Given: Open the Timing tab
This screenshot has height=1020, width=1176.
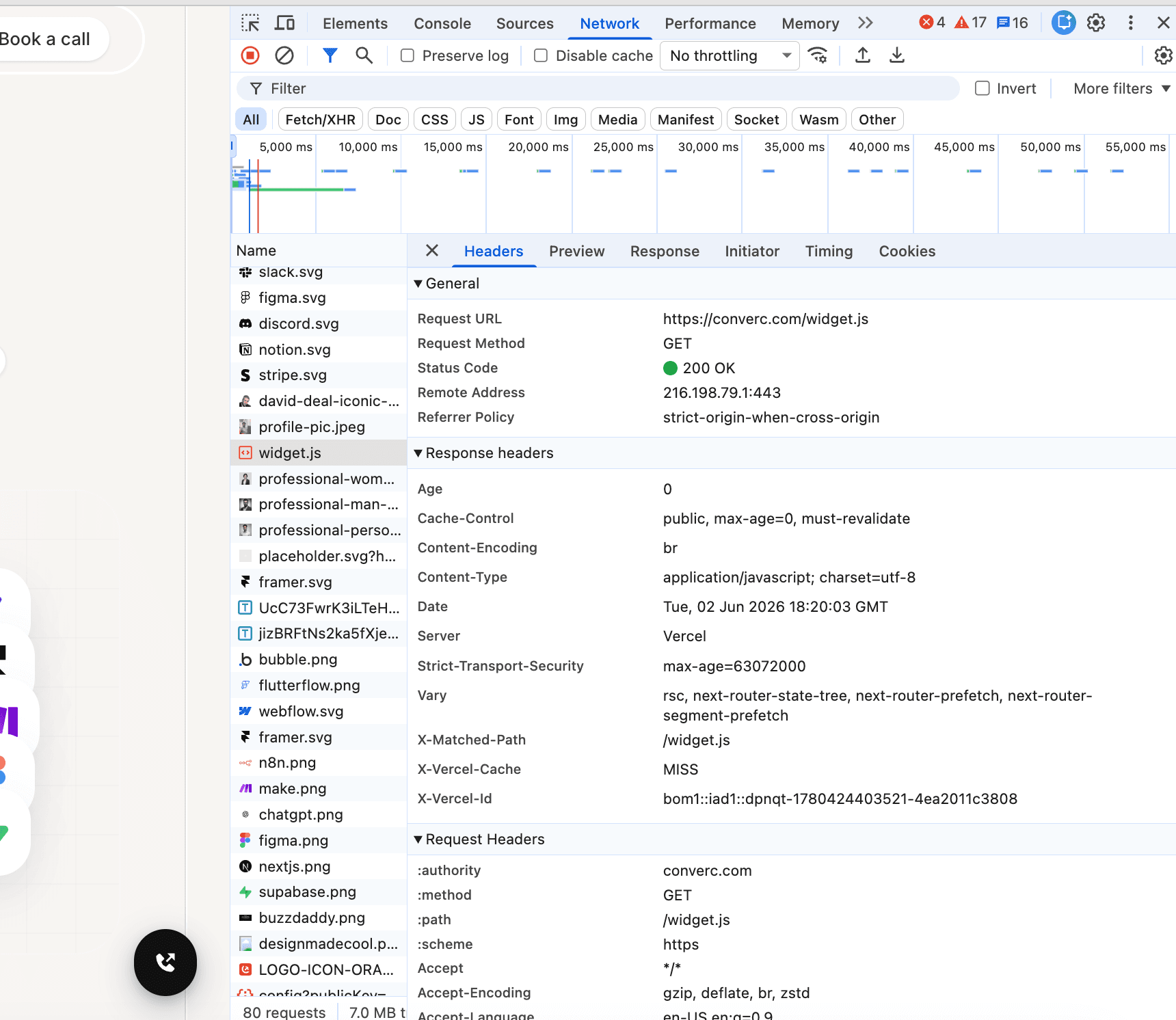Looking at the screenshot, I should click(x=829, y=251).
